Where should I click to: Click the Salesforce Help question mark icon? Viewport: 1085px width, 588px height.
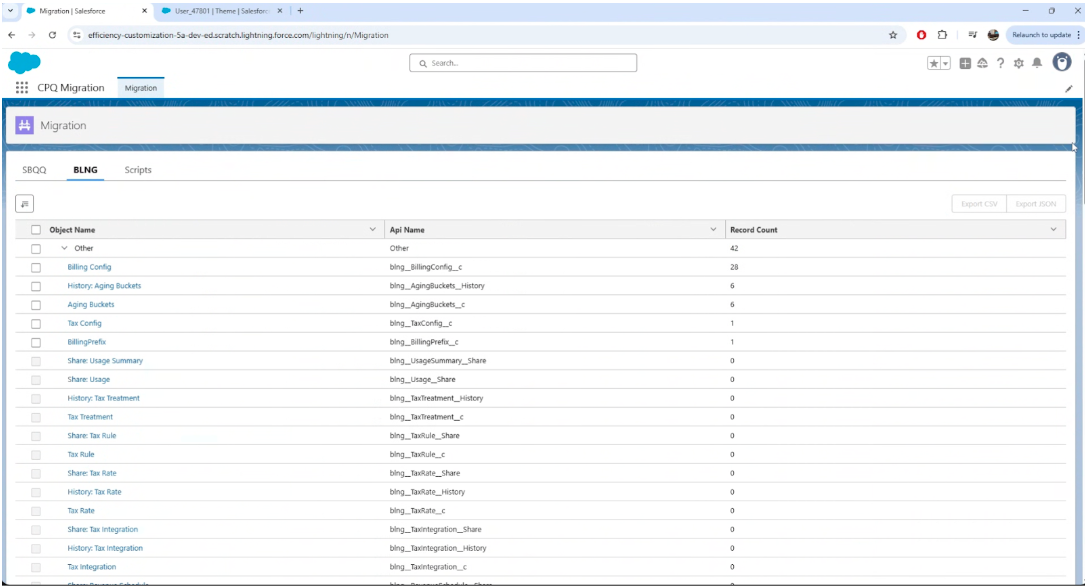click(1000, 63)
